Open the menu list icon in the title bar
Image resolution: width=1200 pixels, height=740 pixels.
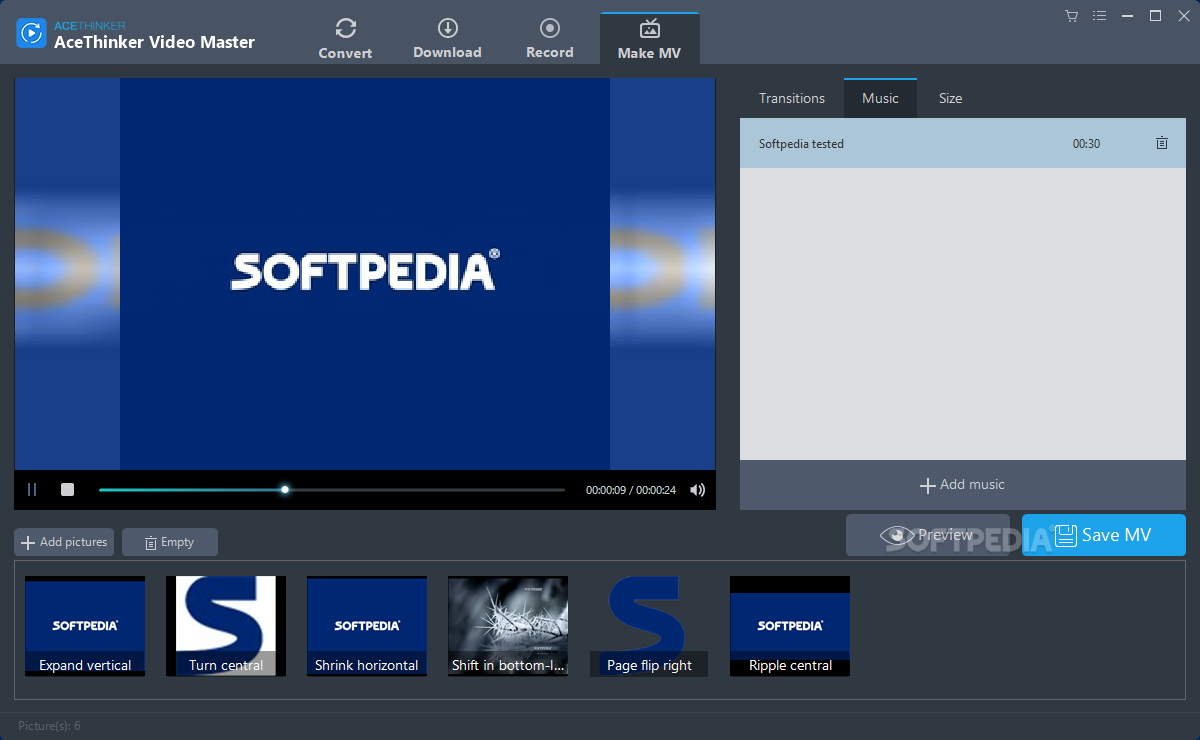click(x=1099, y=15)
